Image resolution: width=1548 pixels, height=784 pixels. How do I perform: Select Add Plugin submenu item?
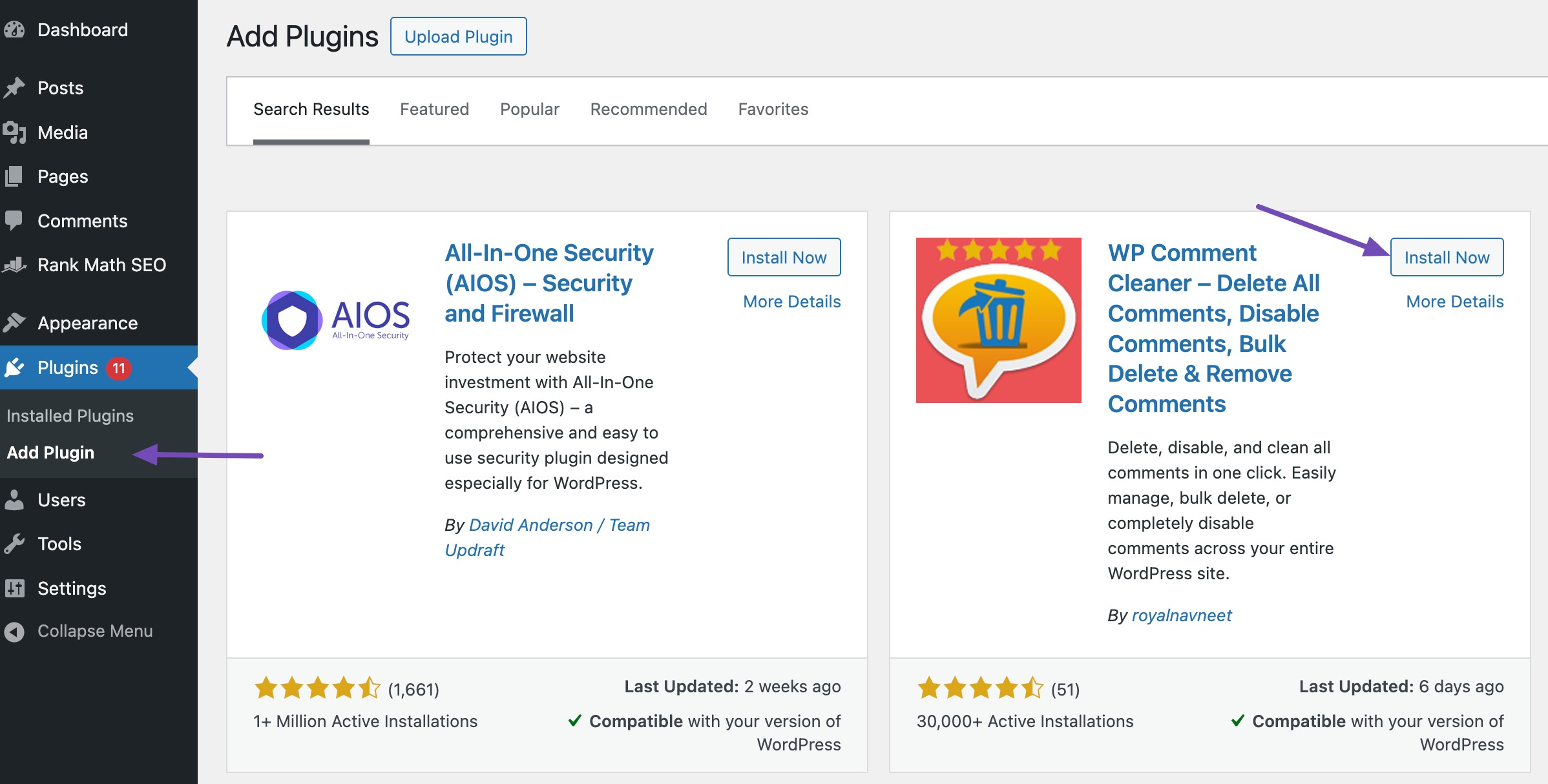pyautogui.click(x=50, y=453)
